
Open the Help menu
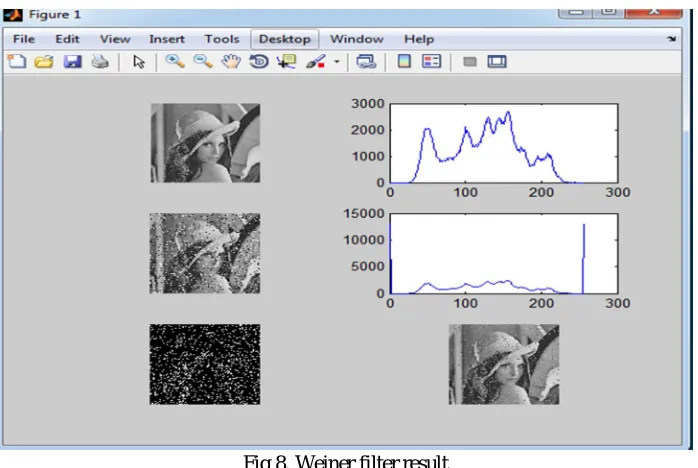pyautogui.click(x=419, y=39)
